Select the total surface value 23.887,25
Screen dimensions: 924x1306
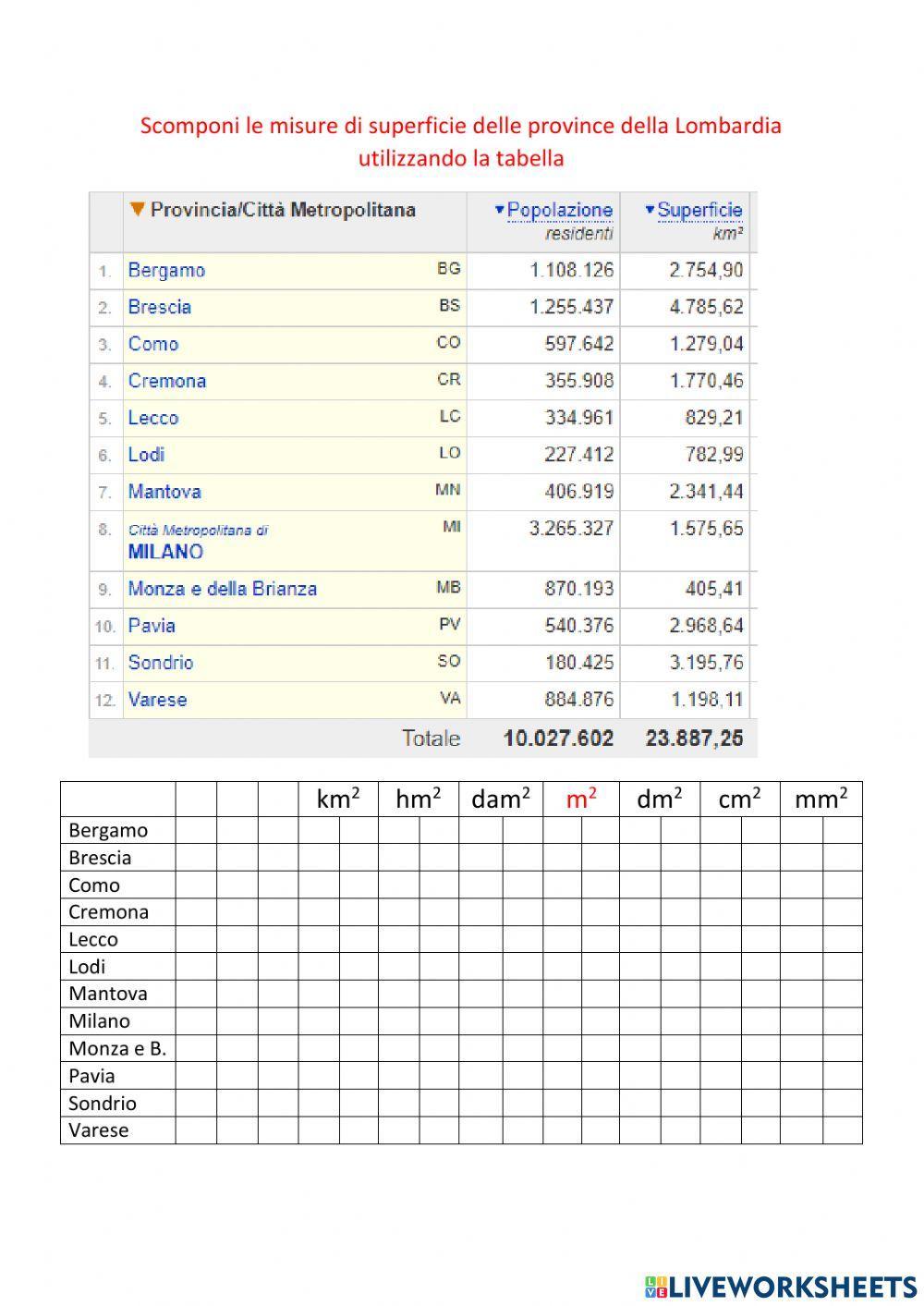click(694, 738)
